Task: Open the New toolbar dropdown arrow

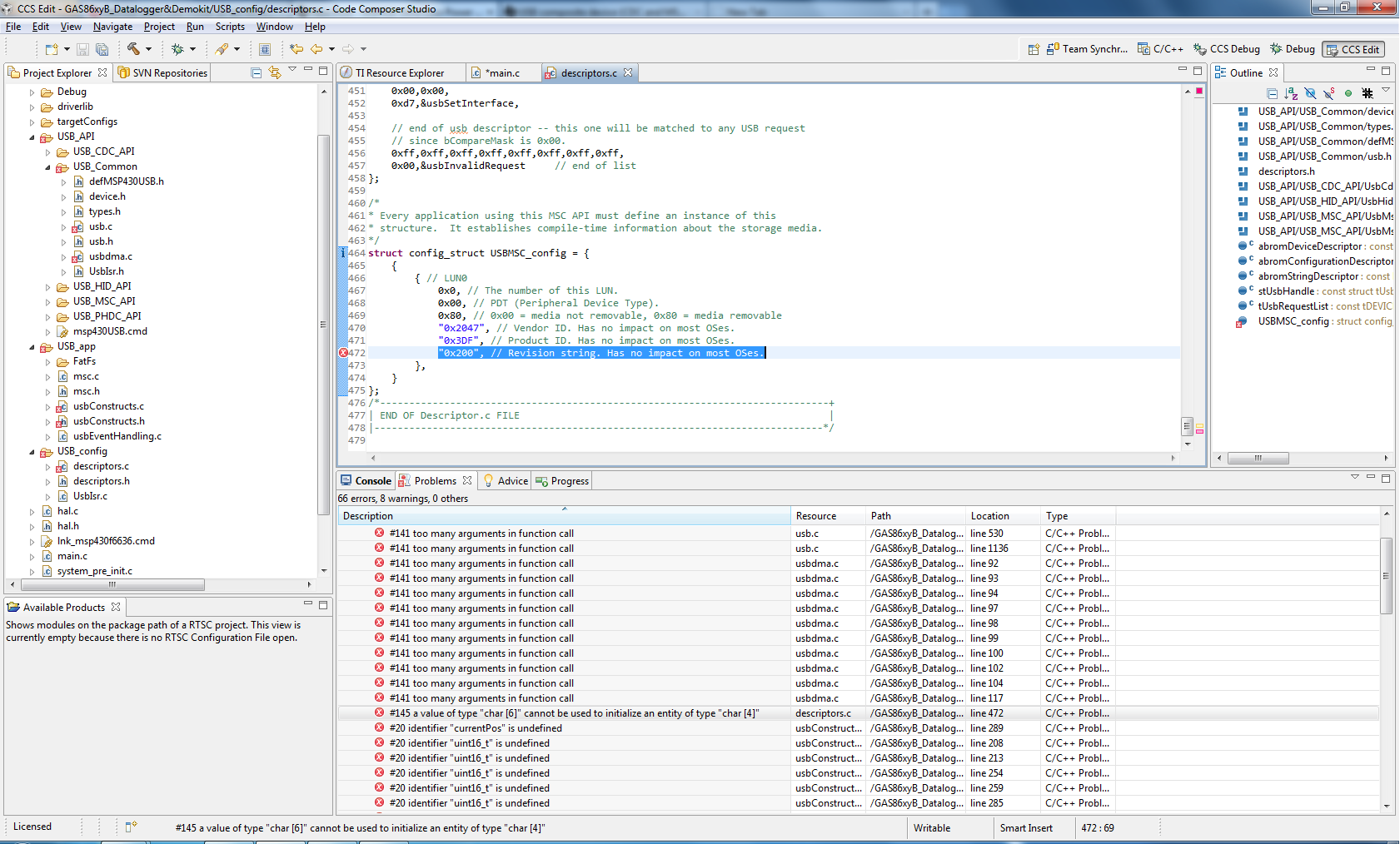Action: click(67, 49)
